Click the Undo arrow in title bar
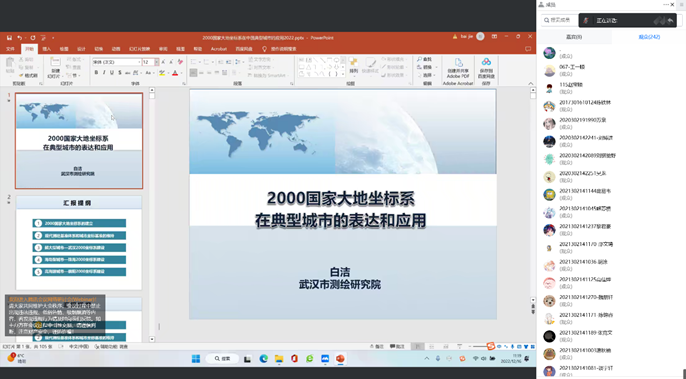Image resolution: width=686 pixels, height=379 pixels. 20,38
